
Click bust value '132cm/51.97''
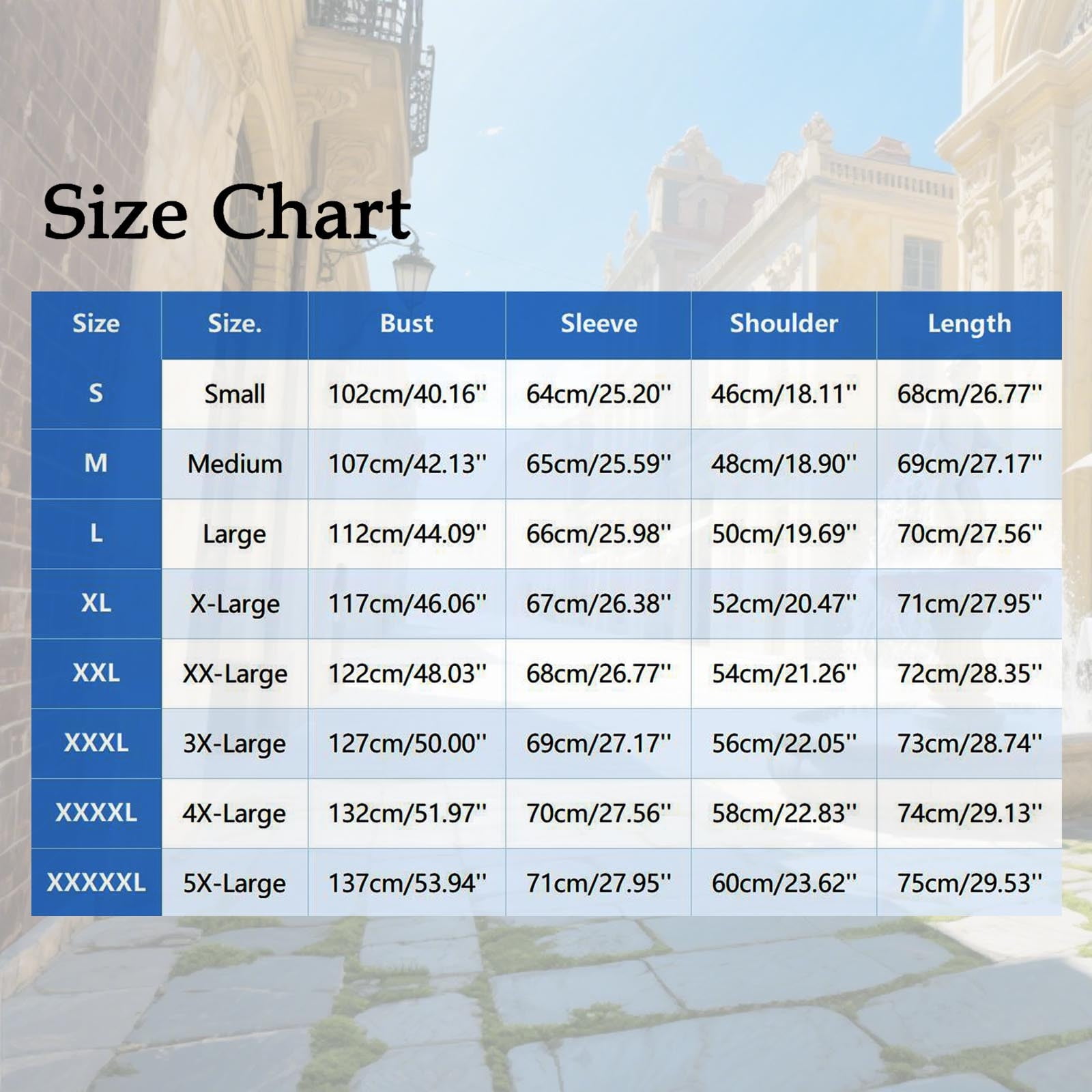point(407,814)
